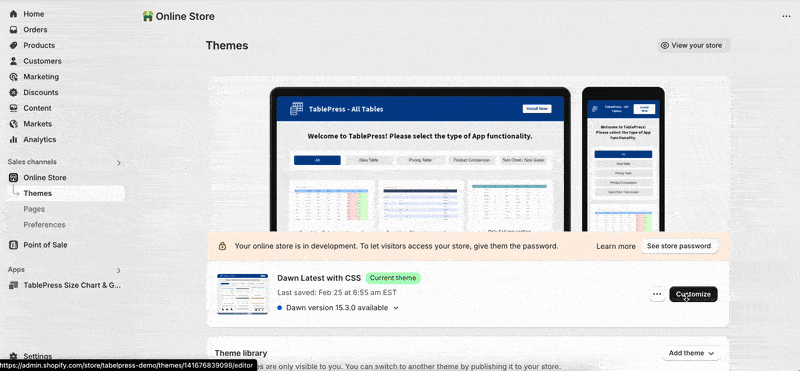Click the Products tag icon
This screenshot has width=800, height=371.
coord(14,45)
